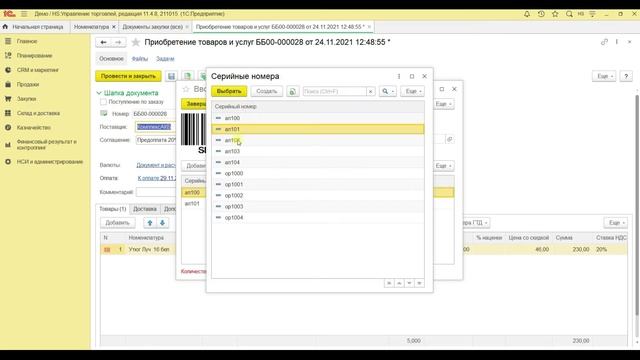640x360 pixels.
Task: Click the Поиск (Ctrl+F) search field
Action: (334, 91)
